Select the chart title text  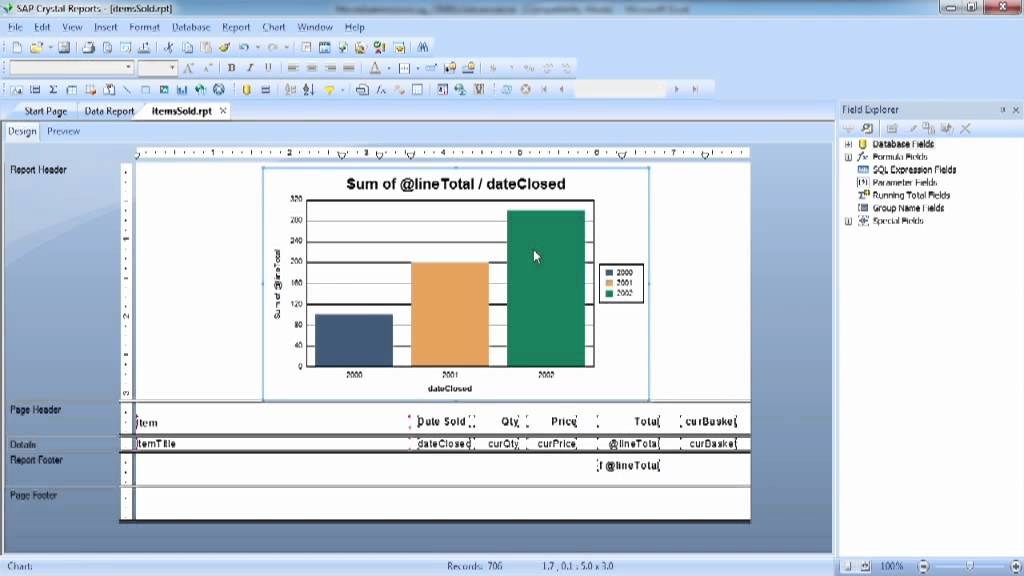tap(456, 184)
